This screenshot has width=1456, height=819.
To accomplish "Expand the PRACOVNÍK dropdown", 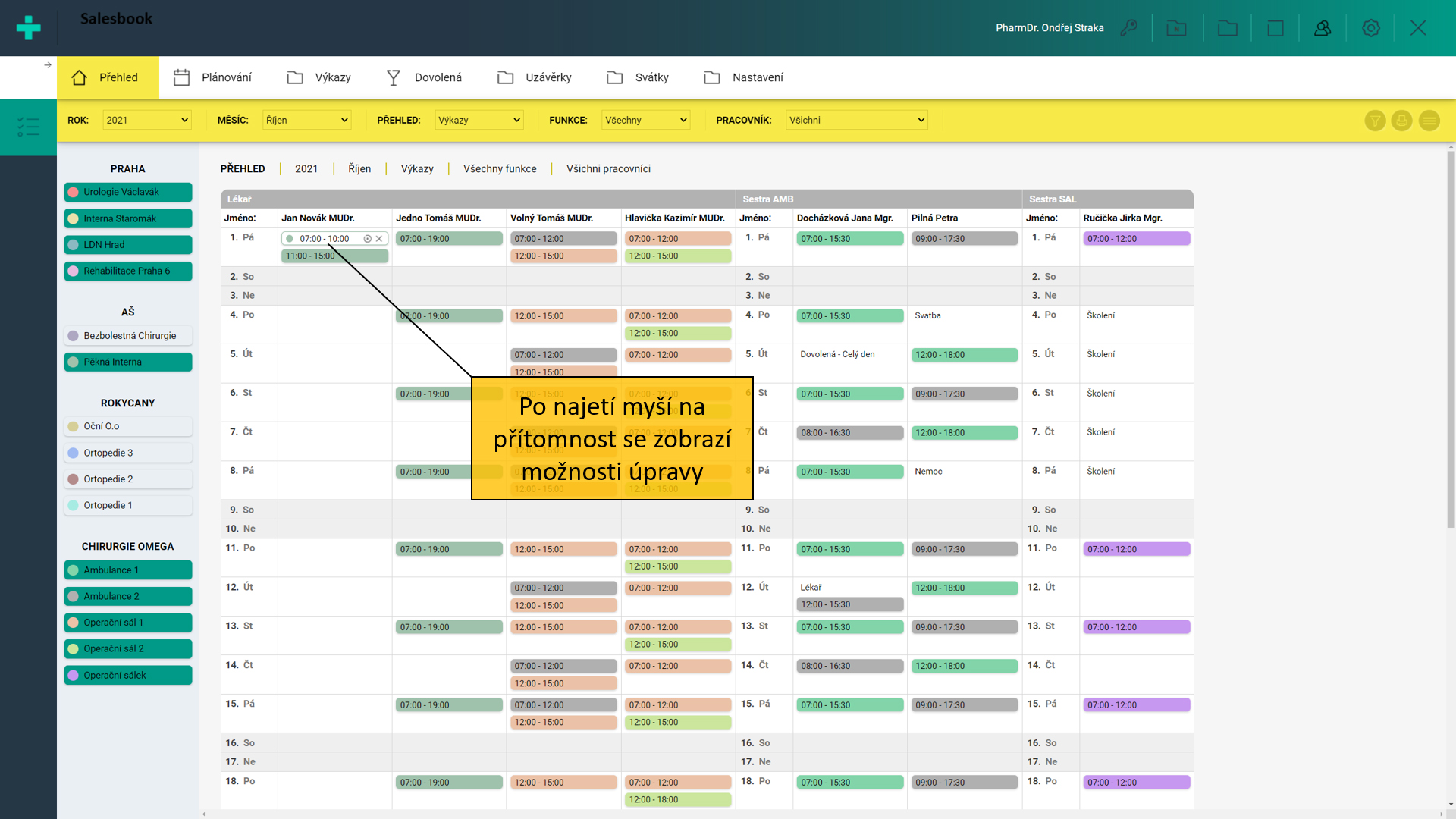I will tap(856, 121).
